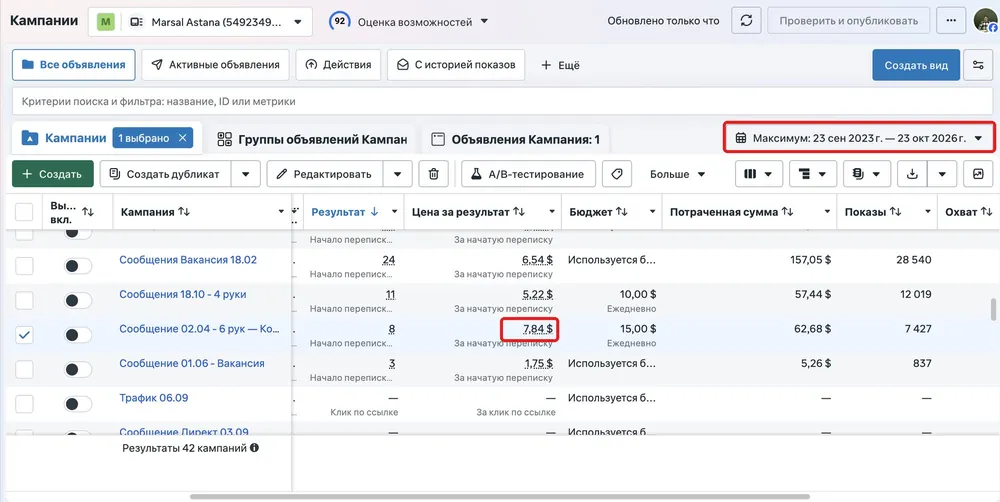Open the reports database icon menu
1000x502 pixels.
[867, 173]
